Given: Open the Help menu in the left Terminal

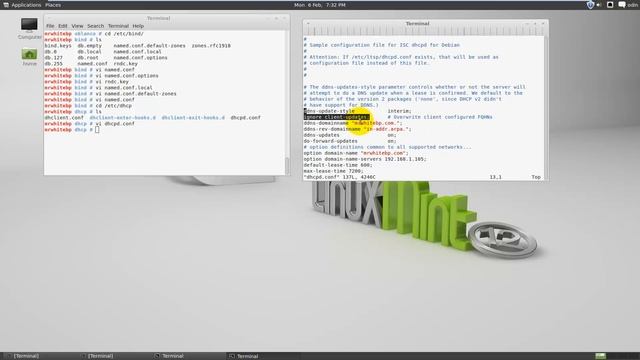Looking at the screenshot, I should pos(138,26).
